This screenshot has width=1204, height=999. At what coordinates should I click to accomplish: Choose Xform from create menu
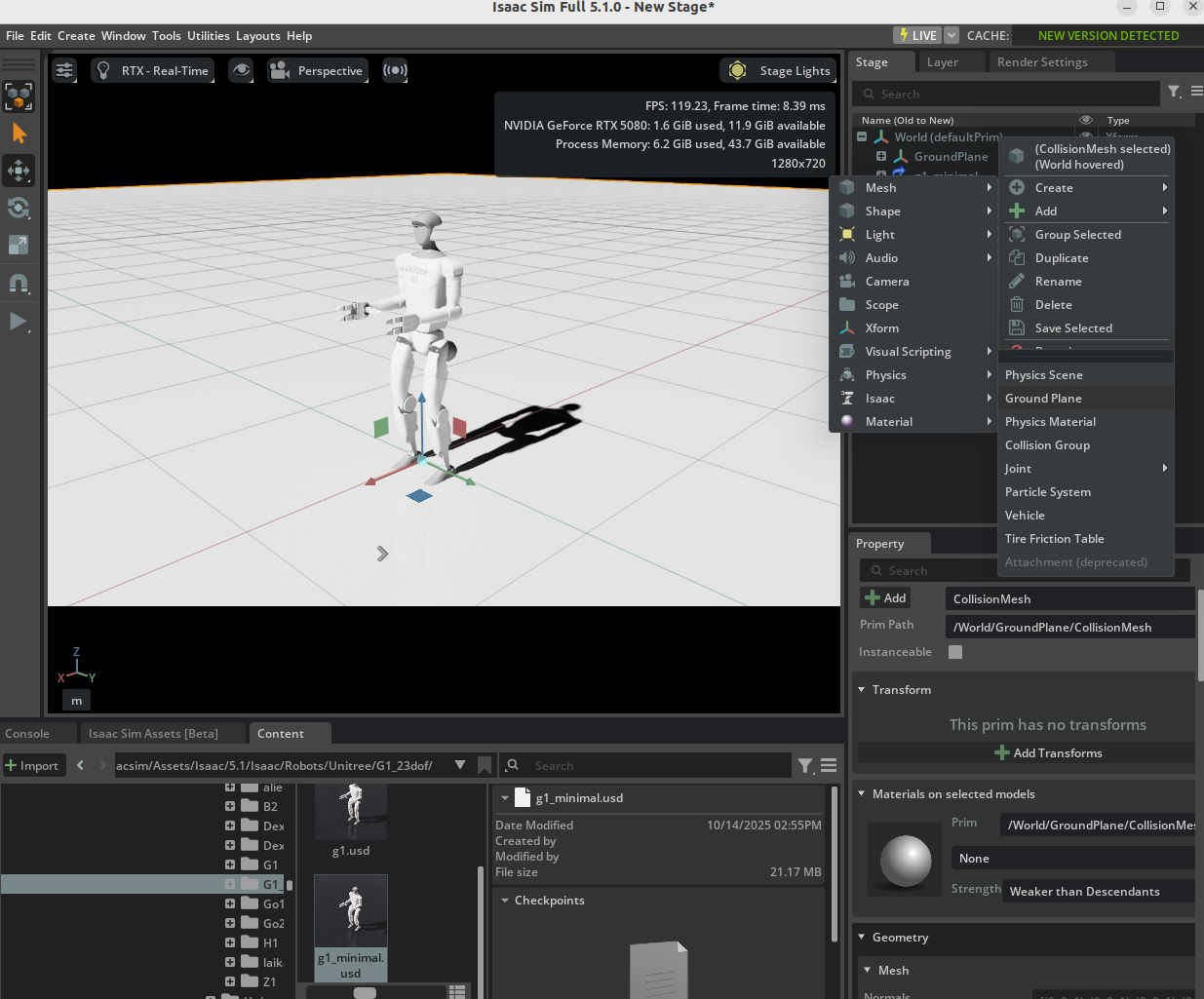click(915, 328)
